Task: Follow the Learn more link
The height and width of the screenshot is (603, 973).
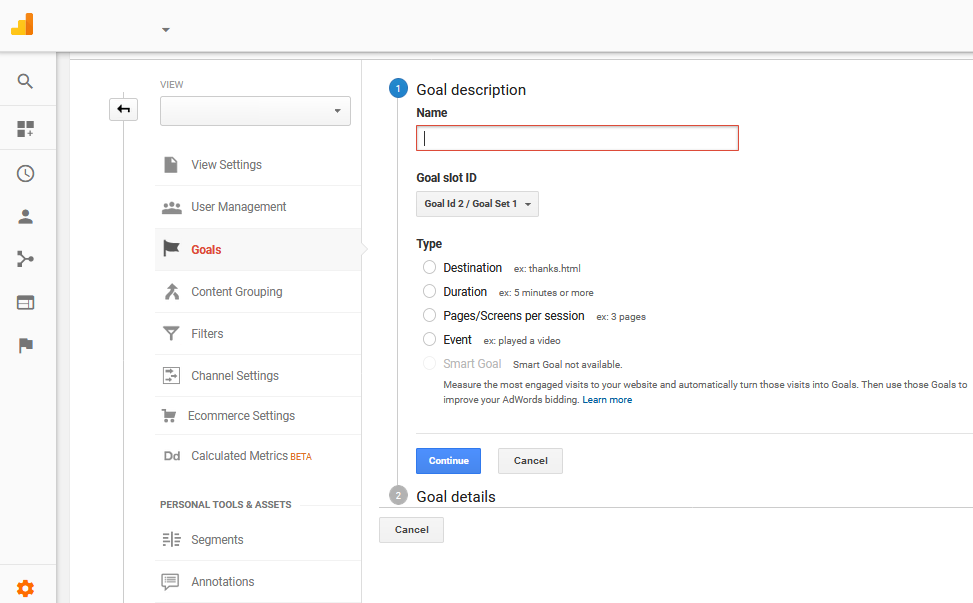Action: [607, 400]
